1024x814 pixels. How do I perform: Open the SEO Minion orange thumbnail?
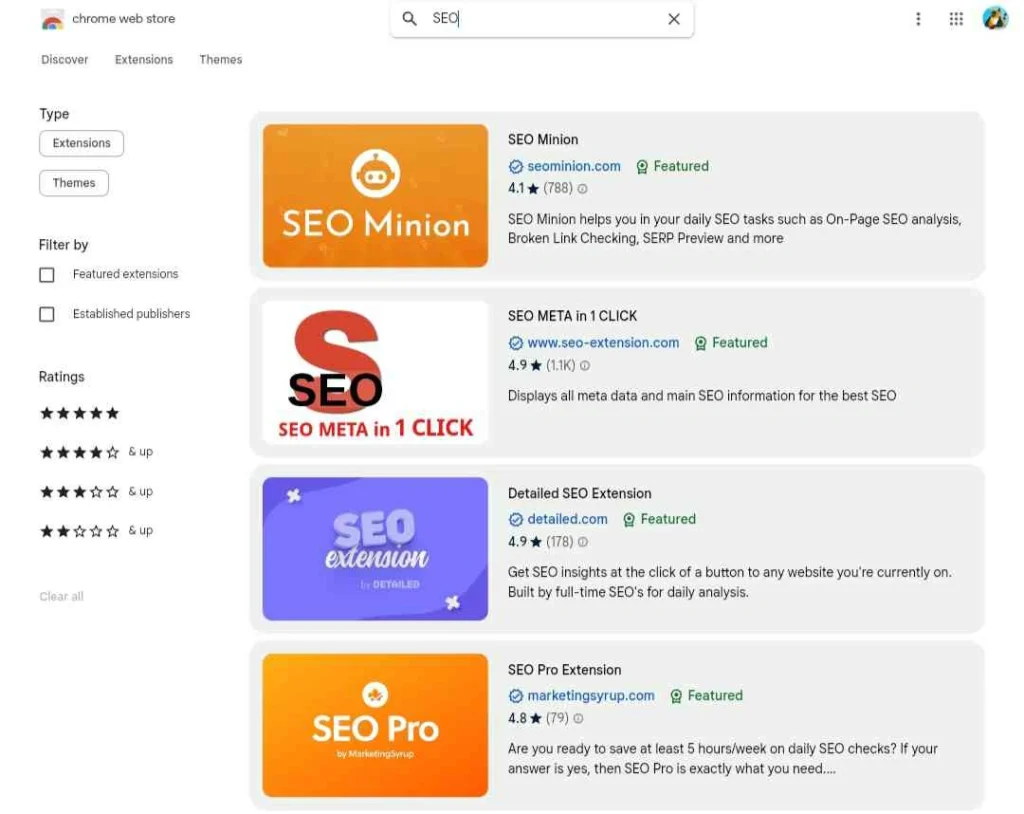pos(376,196)
